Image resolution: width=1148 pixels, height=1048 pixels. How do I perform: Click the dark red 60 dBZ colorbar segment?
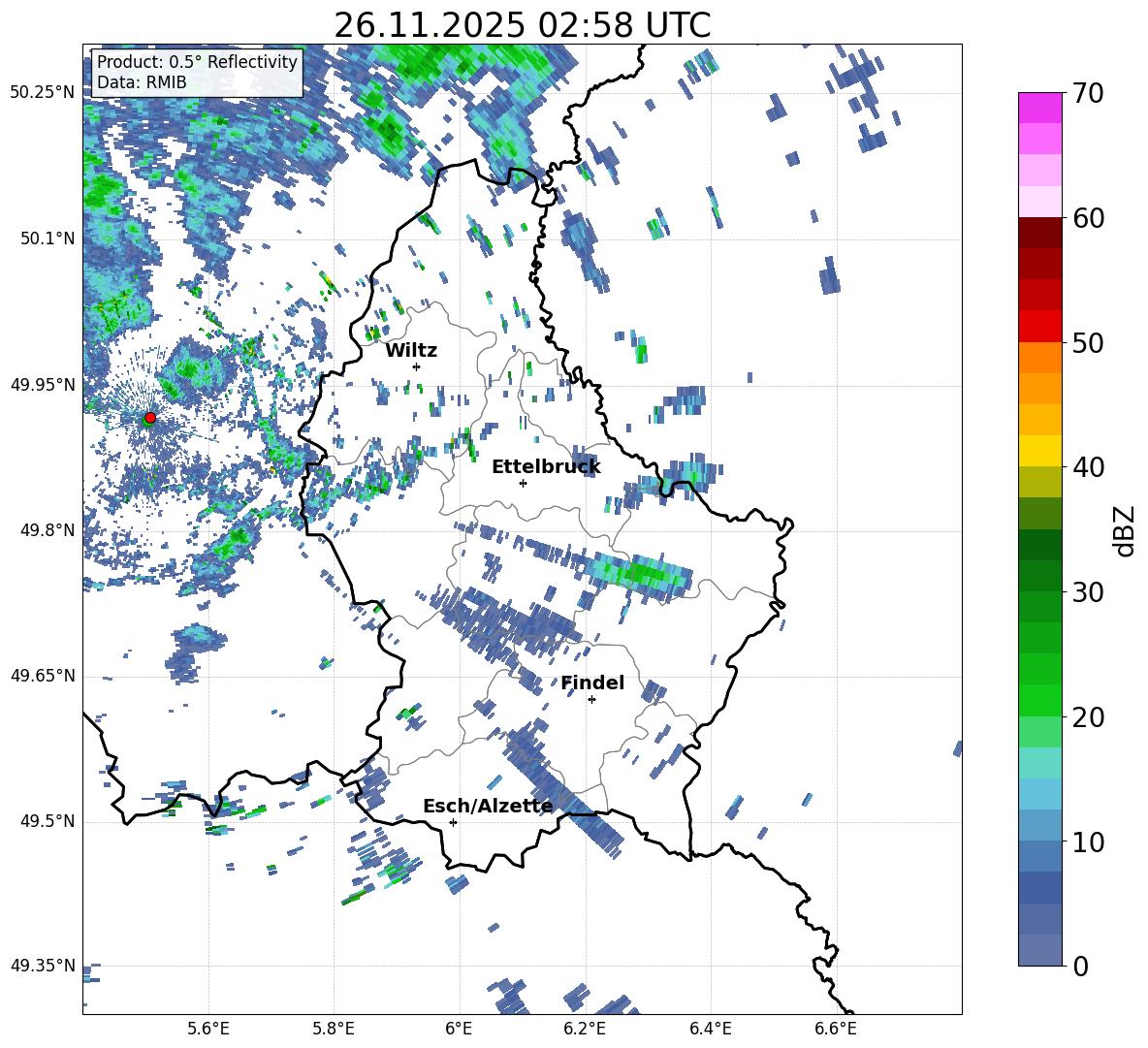(x=1039, y=233)
